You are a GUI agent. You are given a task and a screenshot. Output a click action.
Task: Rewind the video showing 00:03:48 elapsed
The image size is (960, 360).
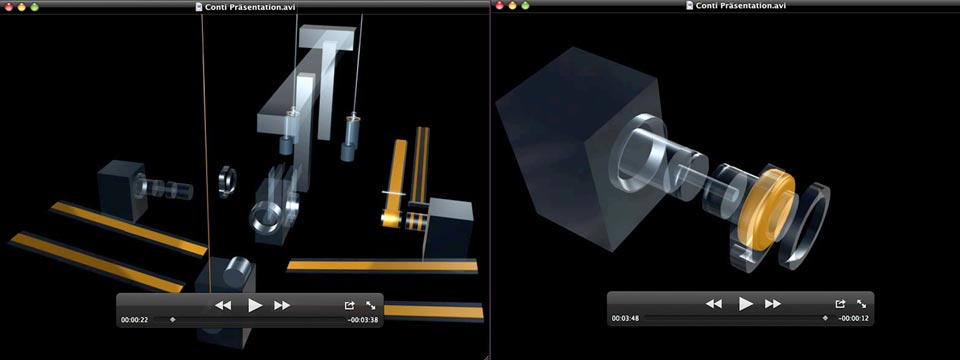pos(714,303)
